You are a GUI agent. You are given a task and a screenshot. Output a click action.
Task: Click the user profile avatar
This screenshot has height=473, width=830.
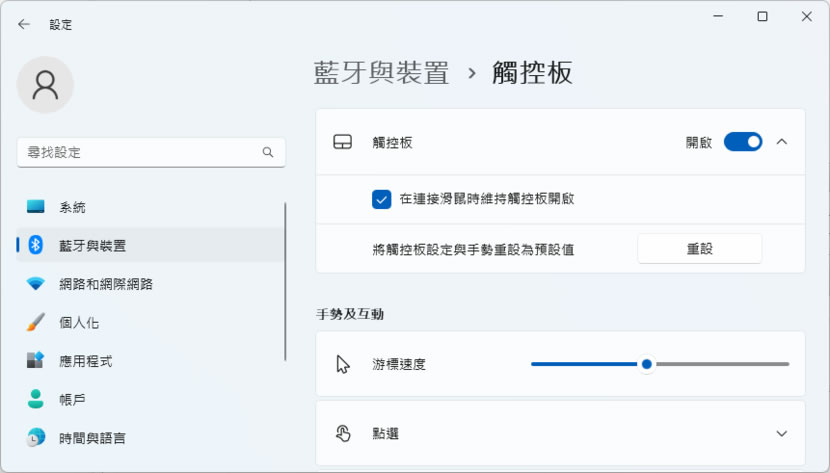[x=45, y=85]
